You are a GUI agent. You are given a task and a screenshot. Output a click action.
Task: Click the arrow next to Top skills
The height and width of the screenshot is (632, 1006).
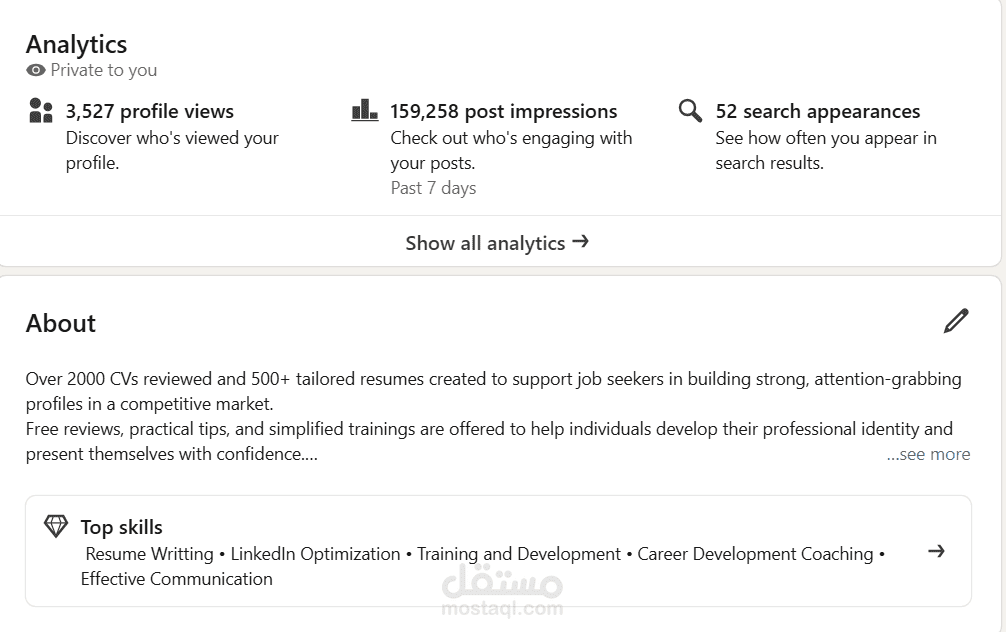coord(936,551)
